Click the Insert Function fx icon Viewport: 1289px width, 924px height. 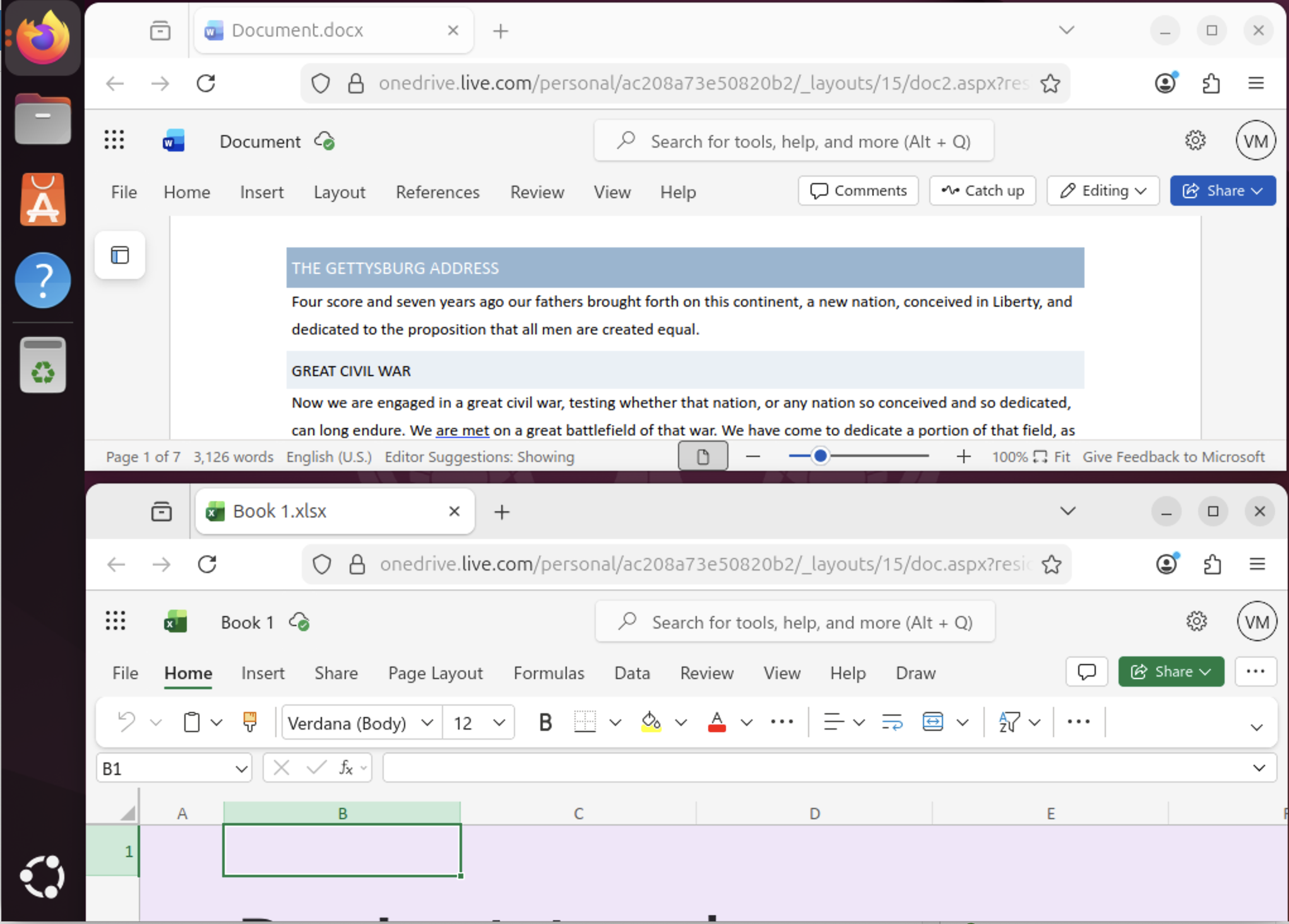coord(346,768)
